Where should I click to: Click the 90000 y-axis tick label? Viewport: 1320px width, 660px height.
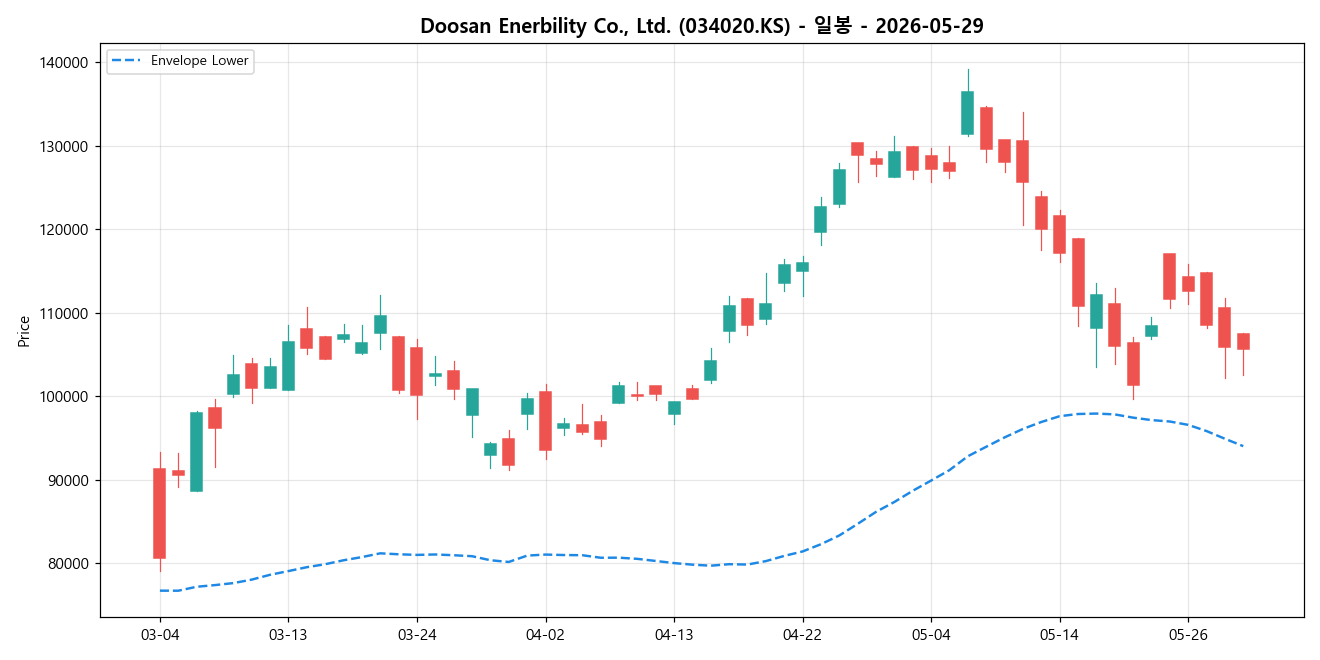coord(68,480)
